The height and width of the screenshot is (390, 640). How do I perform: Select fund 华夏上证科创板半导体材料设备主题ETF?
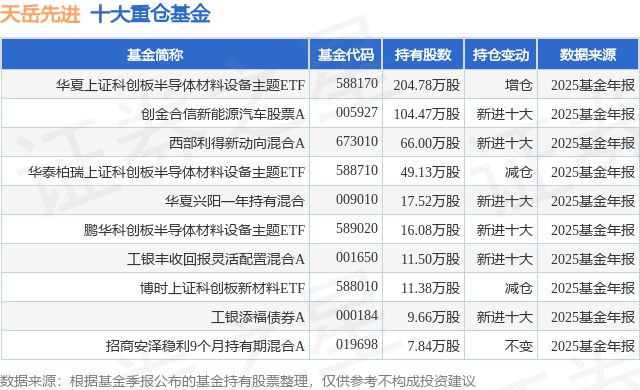(180, 85)
